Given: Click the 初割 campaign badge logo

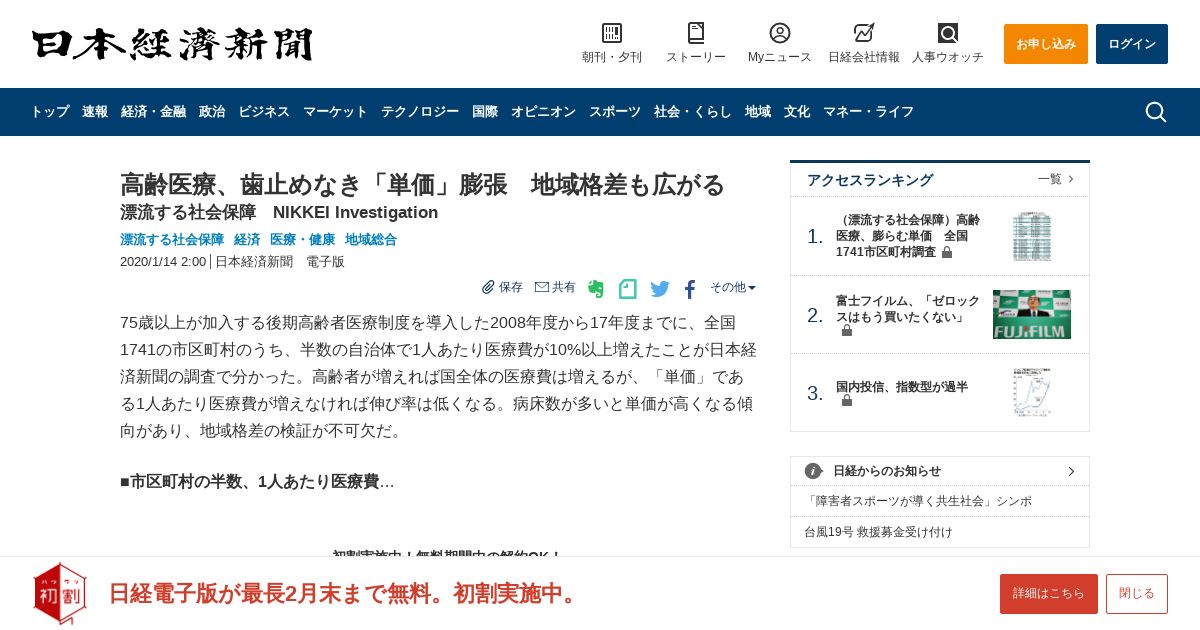Looking at the screenshot, I should [x=59, y=593].
